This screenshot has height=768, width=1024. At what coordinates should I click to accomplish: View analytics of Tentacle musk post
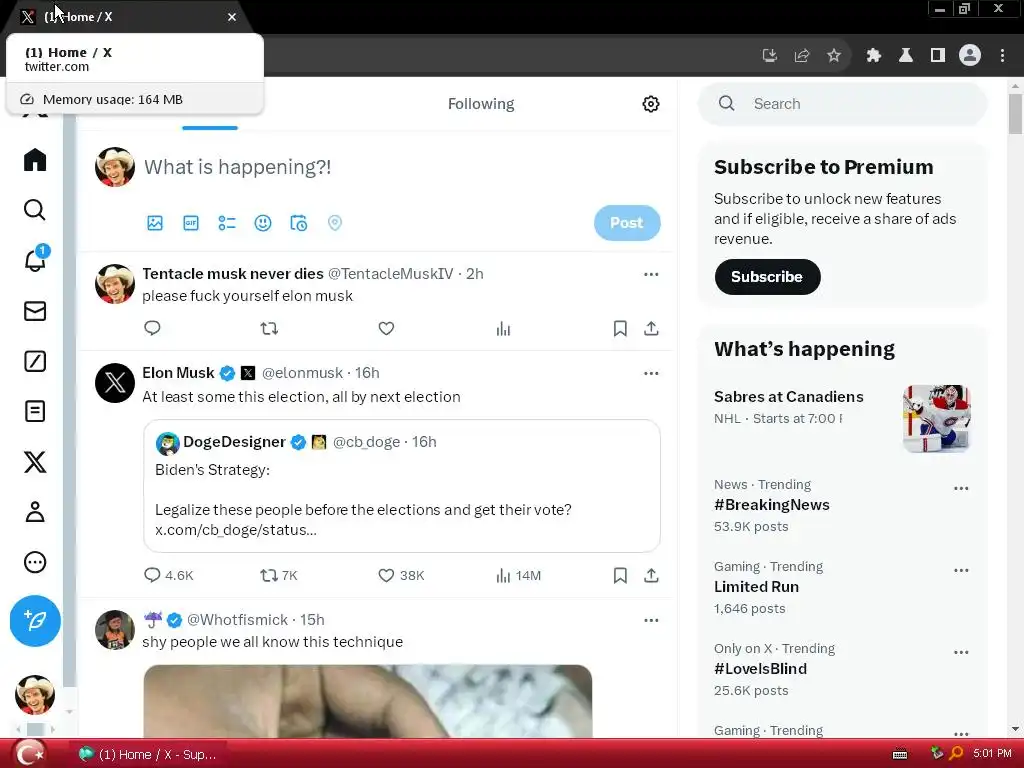click(503, 328)
